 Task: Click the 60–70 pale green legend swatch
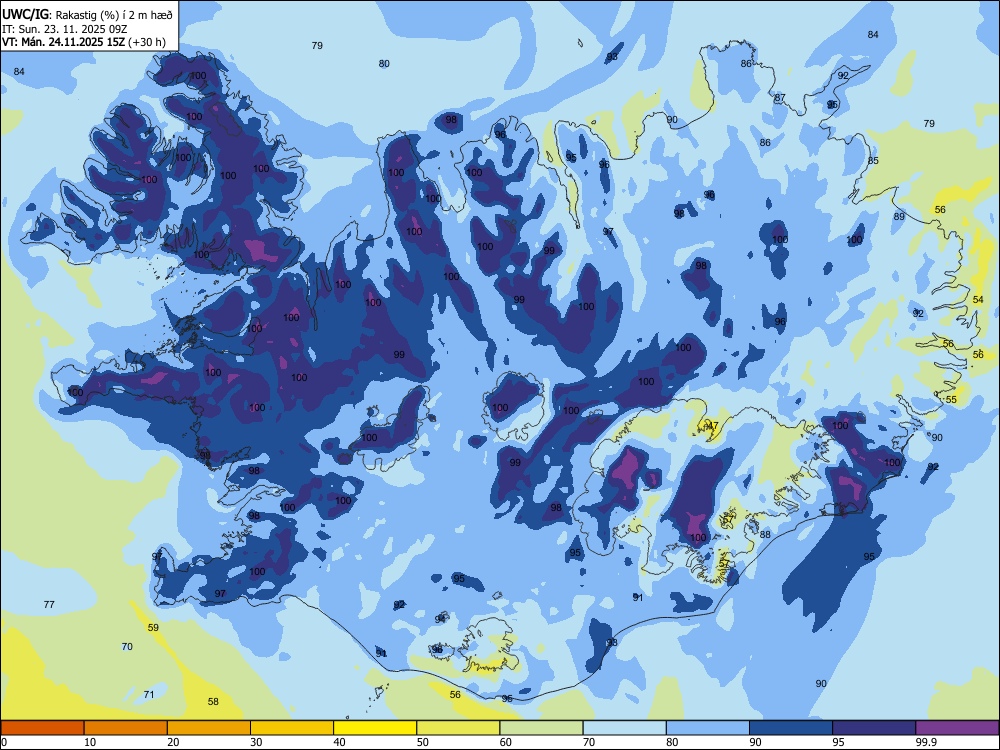point(541,728)
